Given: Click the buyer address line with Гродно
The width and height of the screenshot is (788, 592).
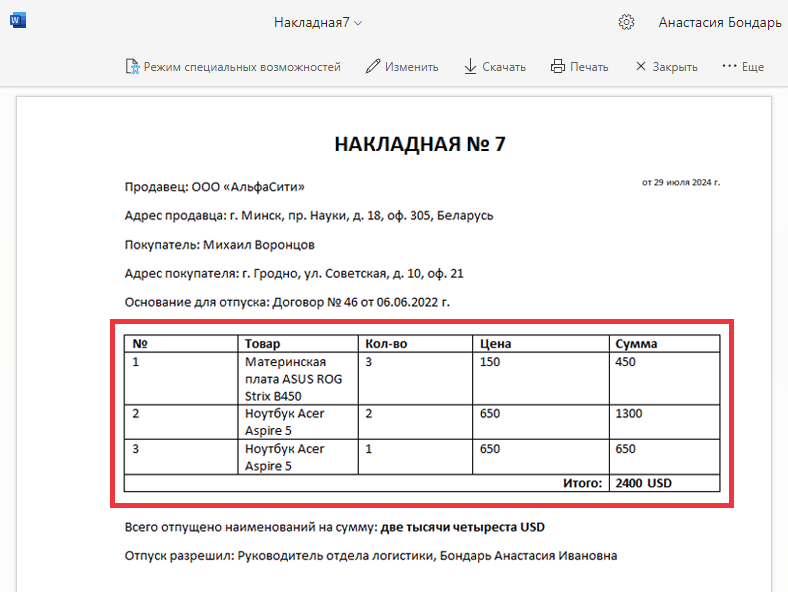Looking at the screenshot, I should point(294,273).
